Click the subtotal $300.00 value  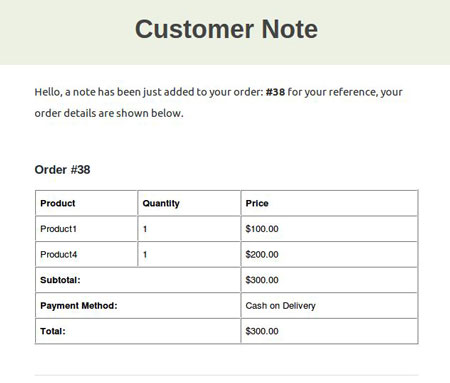coord(262,280)
